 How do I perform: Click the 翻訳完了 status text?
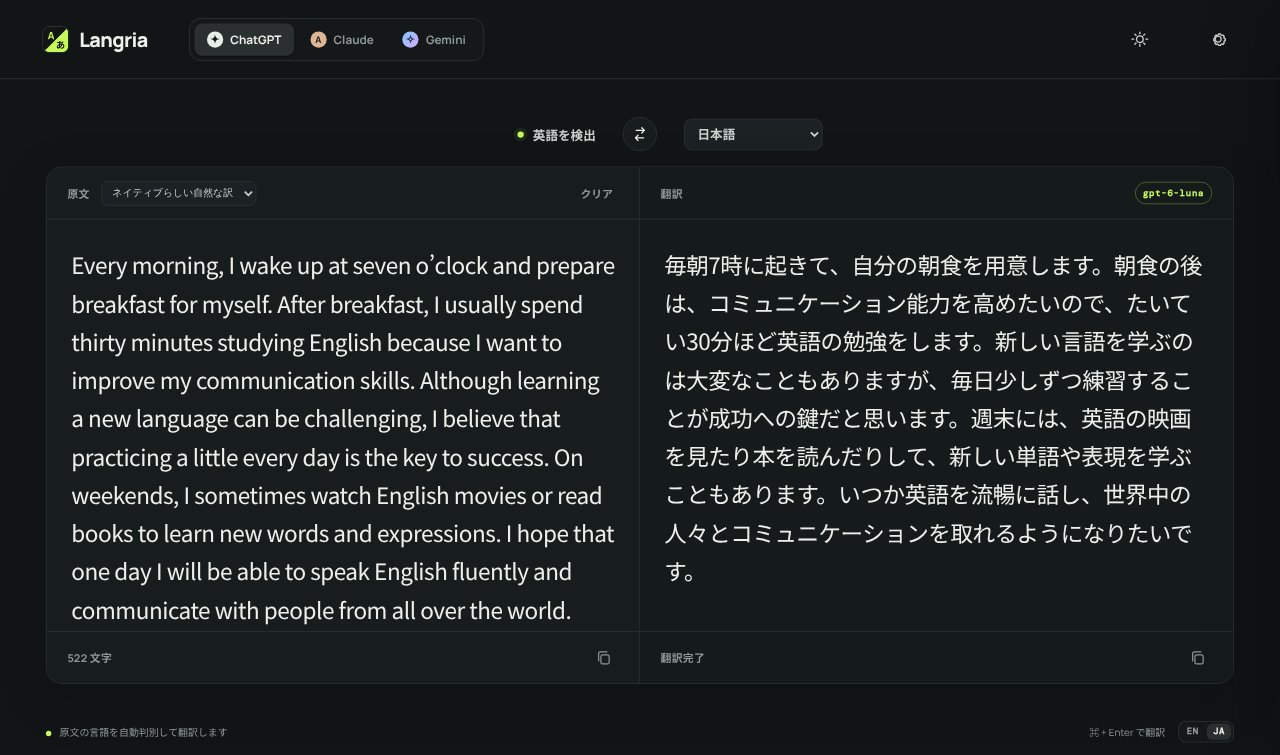[x=683, y=658]
